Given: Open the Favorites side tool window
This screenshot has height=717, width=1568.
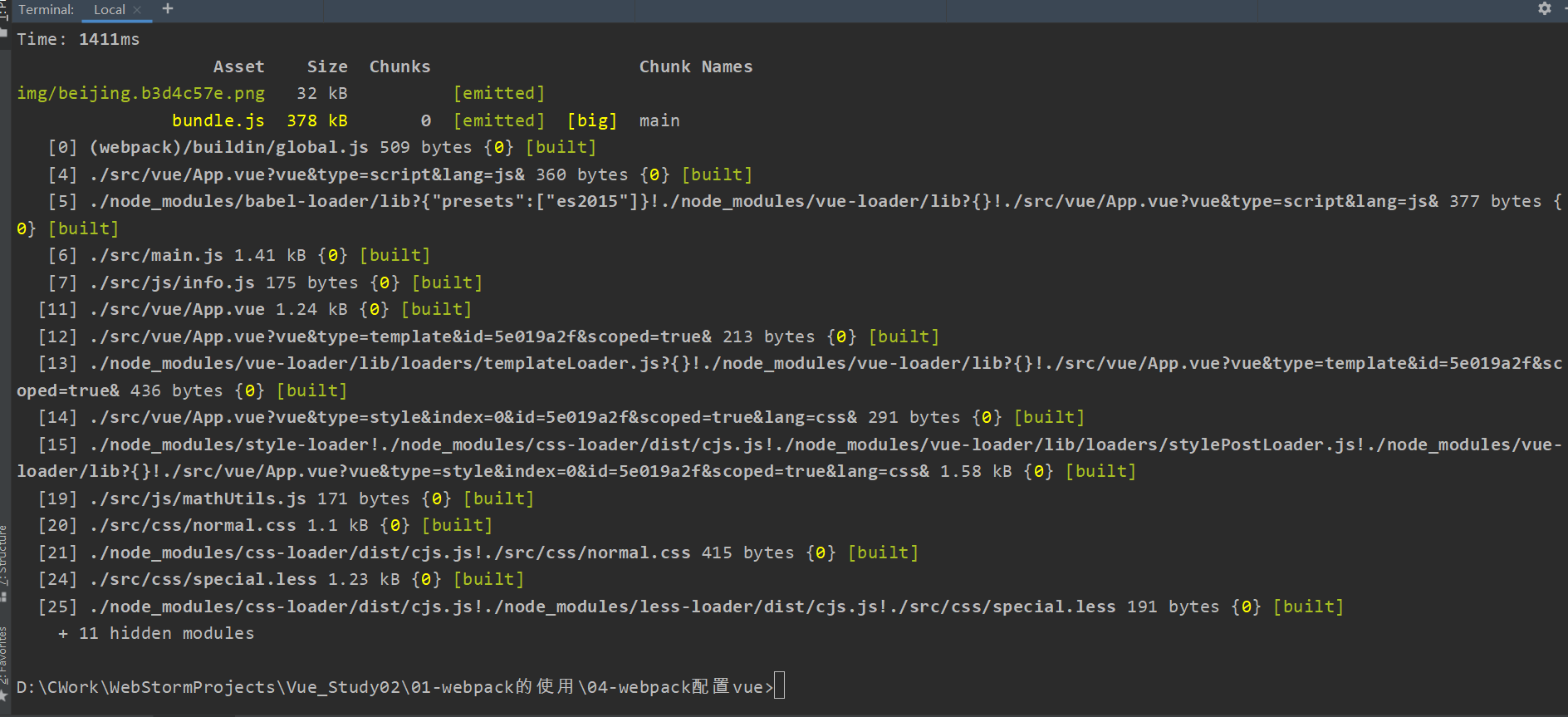Looking at the screenshot, I should click(x=4, y=662).
